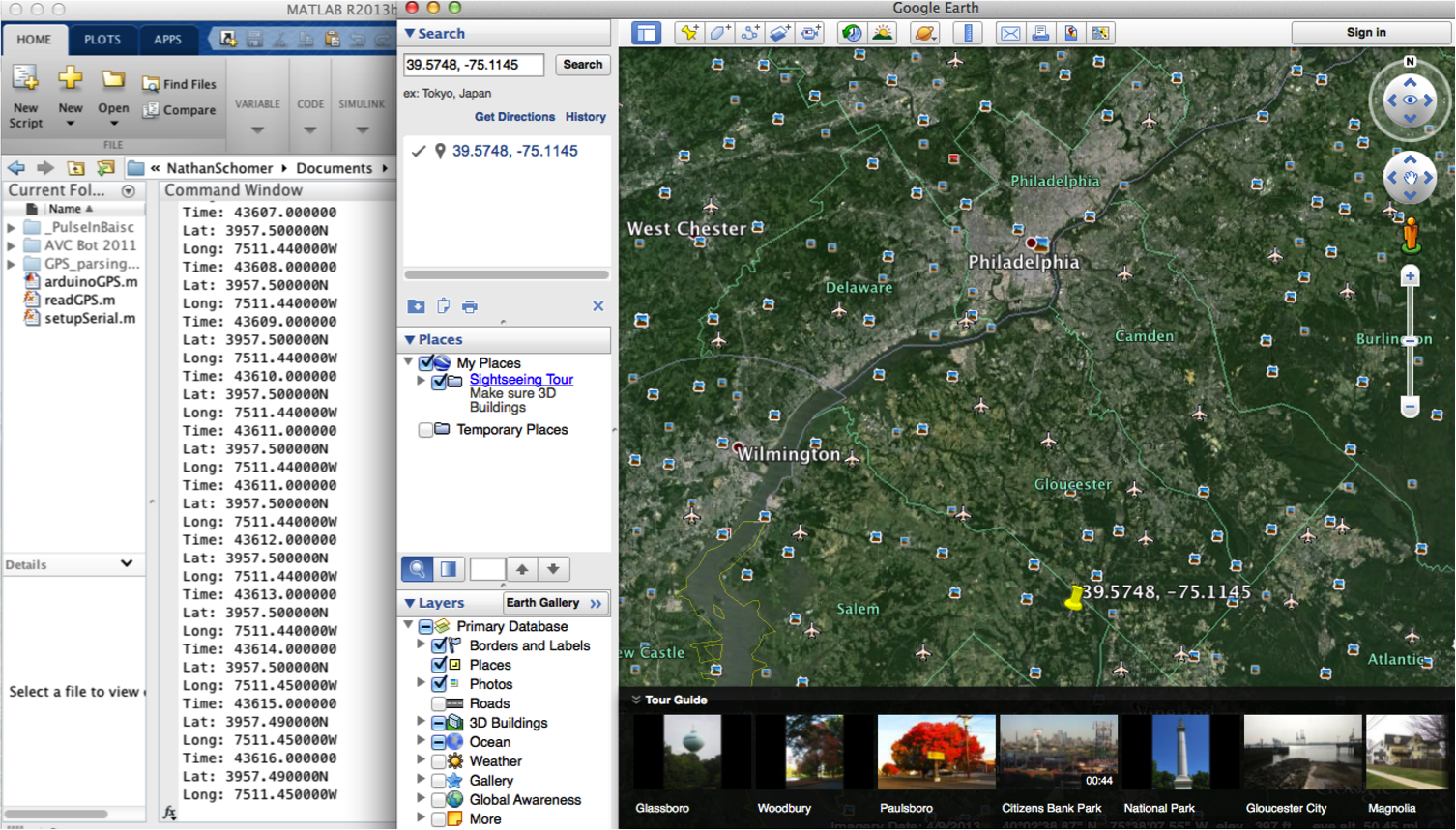Click Street View pegman on map
Screen dimensions: 1456x830
[x=1411, y=236]
